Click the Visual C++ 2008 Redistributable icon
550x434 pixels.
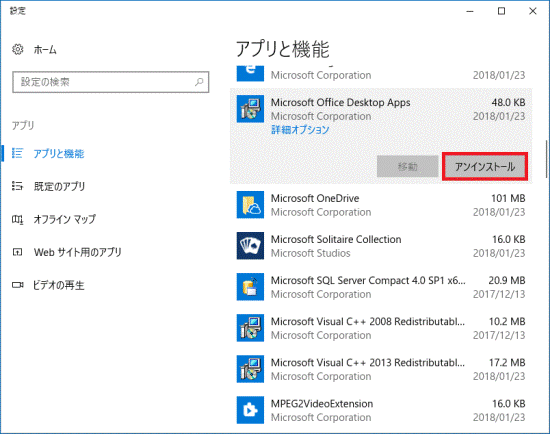[x=250, y=328]
